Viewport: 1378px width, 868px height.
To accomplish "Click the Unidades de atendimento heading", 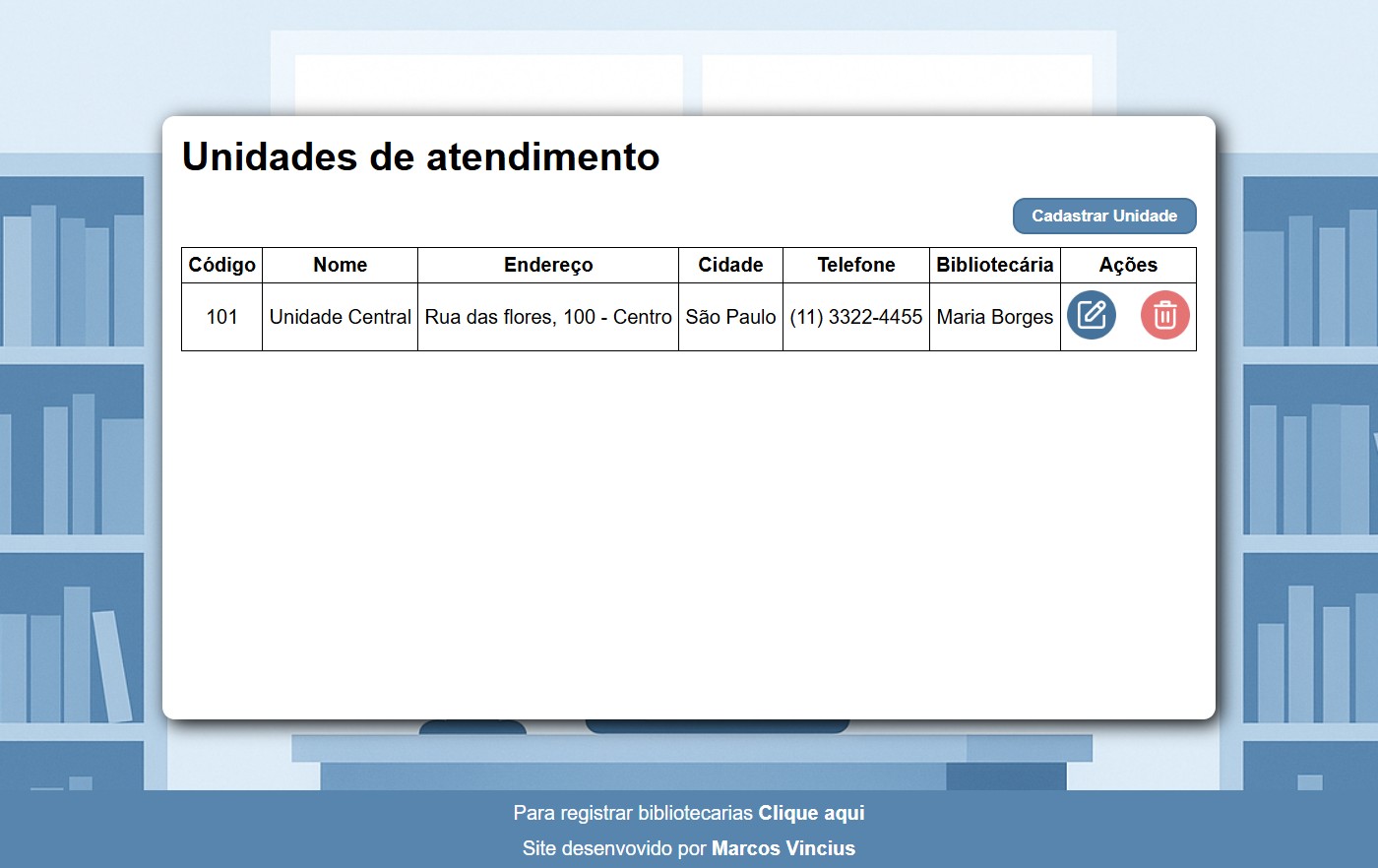I will pyautogui.click(x=420, y=157).
